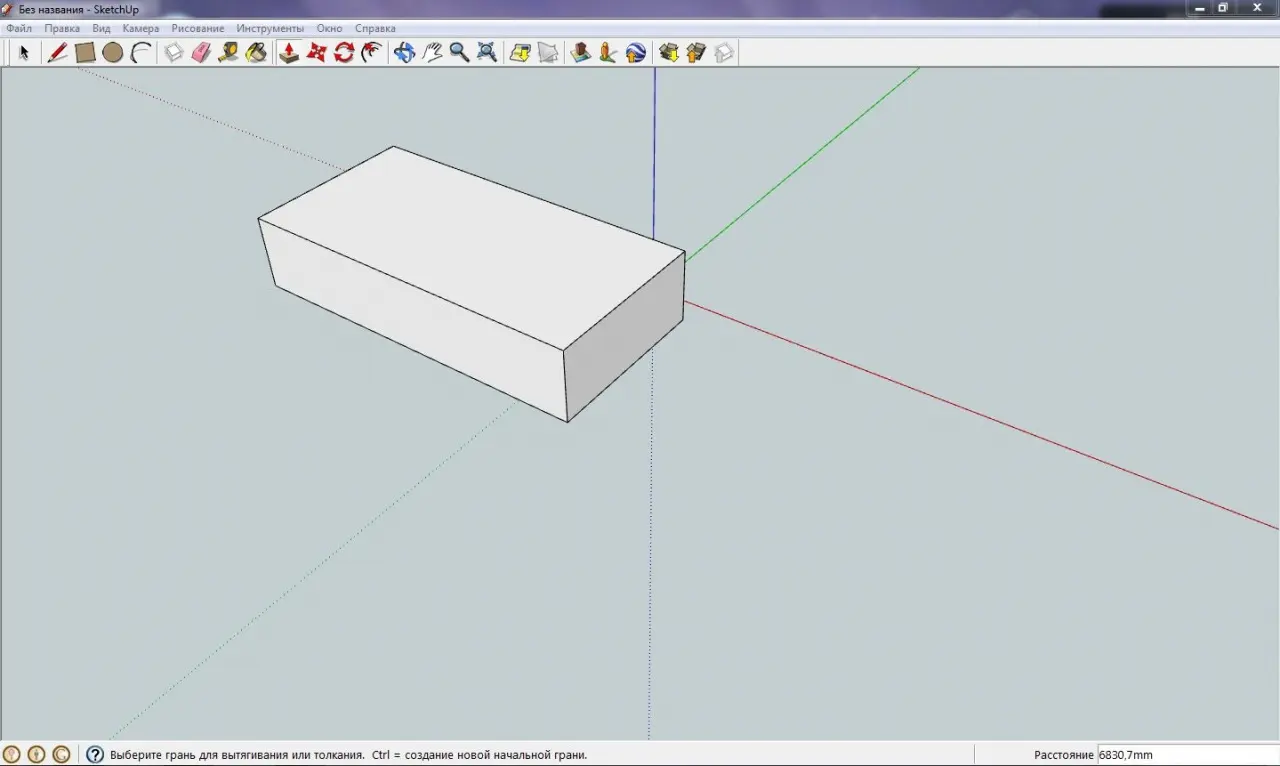Click the help question mark in status bar
This screenshot has height=766, width=1280.
pos(95,755)
